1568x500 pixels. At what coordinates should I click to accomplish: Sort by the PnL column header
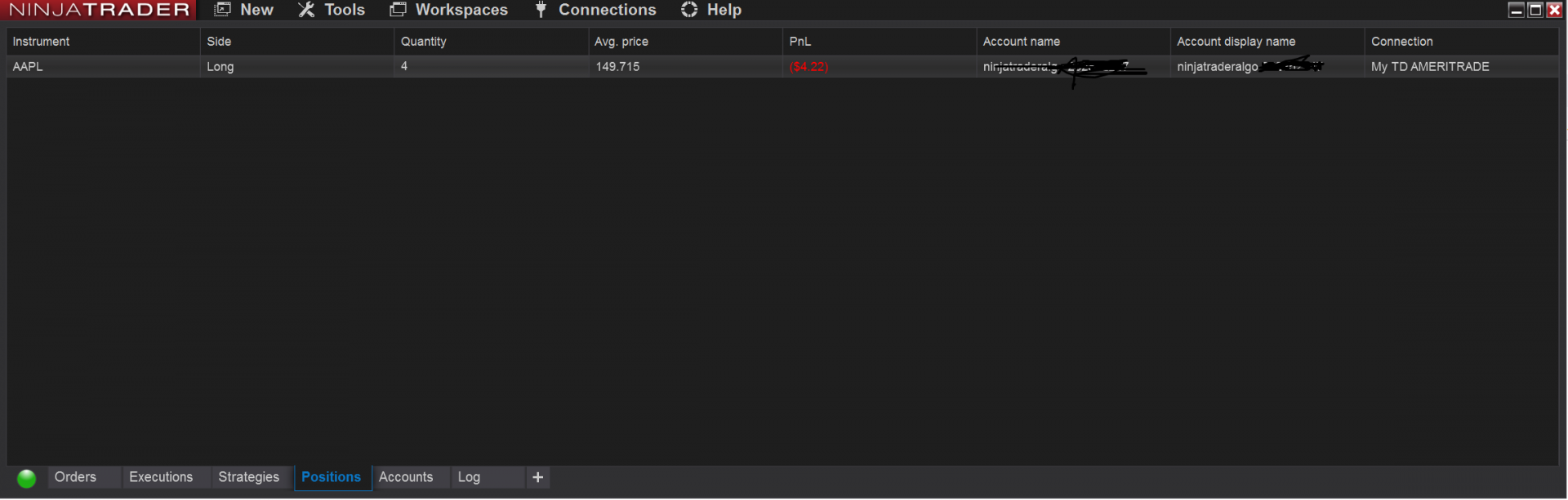[880, 42]
